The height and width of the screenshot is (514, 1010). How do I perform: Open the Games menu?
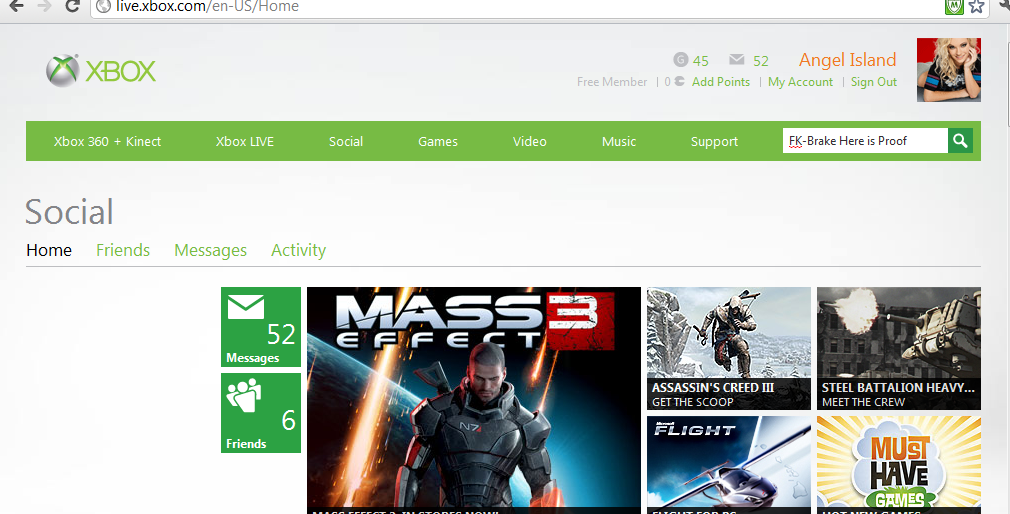438,141
